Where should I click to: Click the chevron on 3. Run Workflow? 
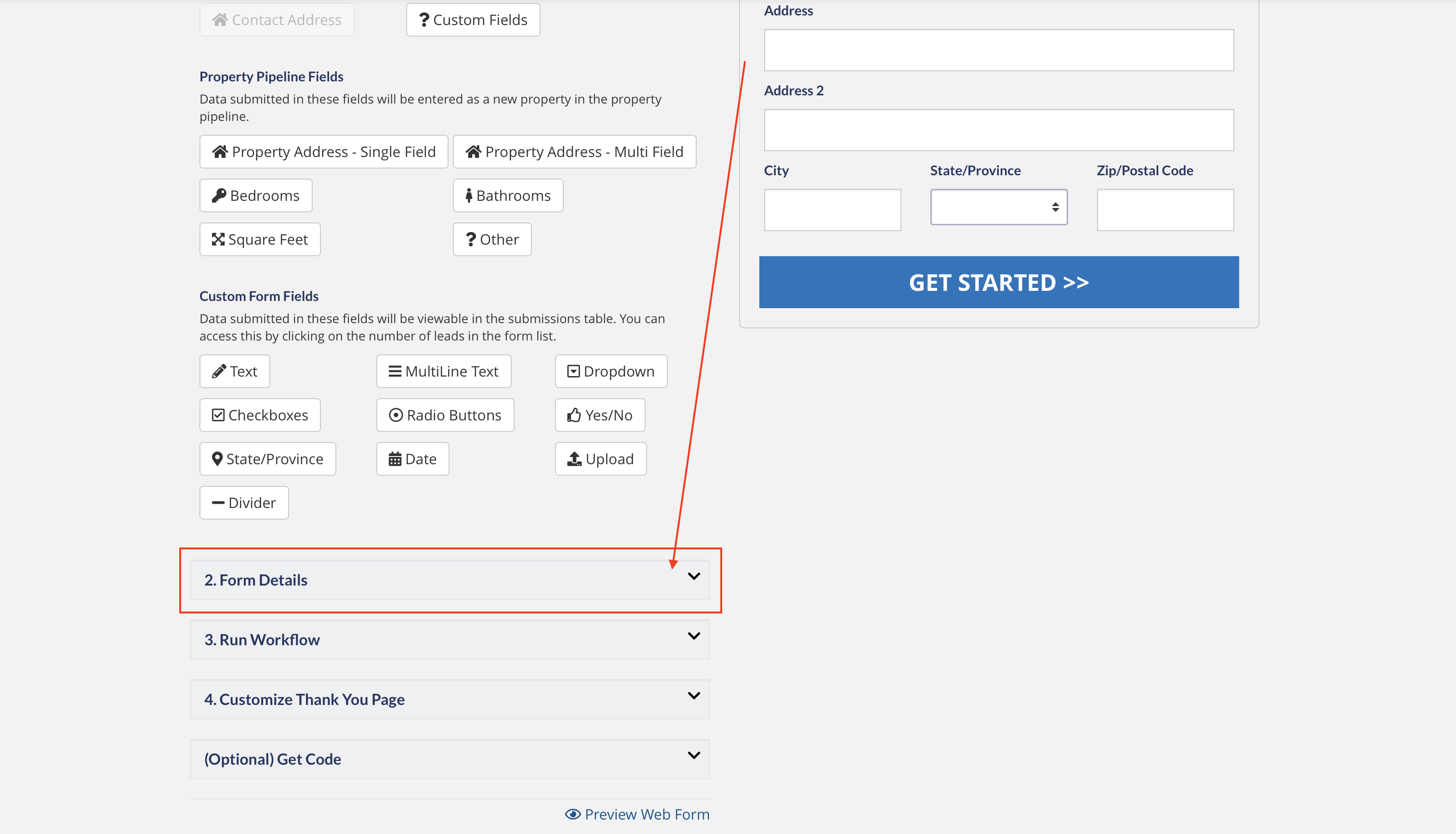(x=694, y=636)
